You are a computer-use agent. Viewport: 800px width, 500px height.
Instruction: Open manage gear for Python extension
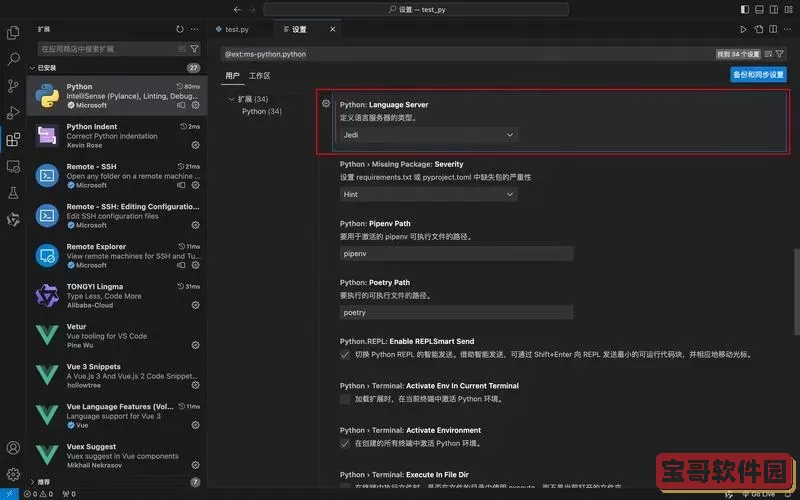pyautogui.click(x=195, y=105)
